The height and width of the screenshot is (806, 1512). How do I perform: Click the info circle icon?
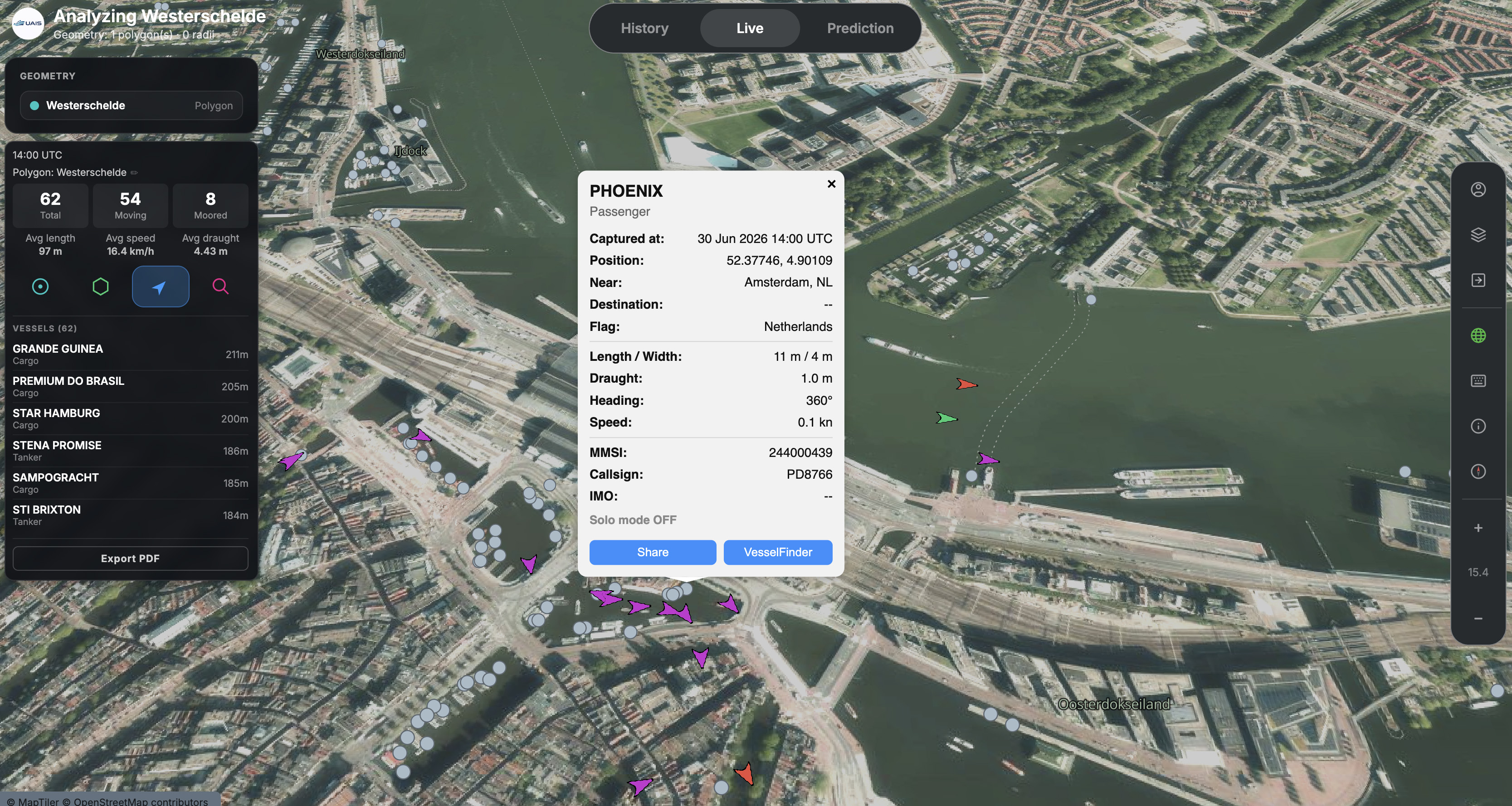point(1478,426)
